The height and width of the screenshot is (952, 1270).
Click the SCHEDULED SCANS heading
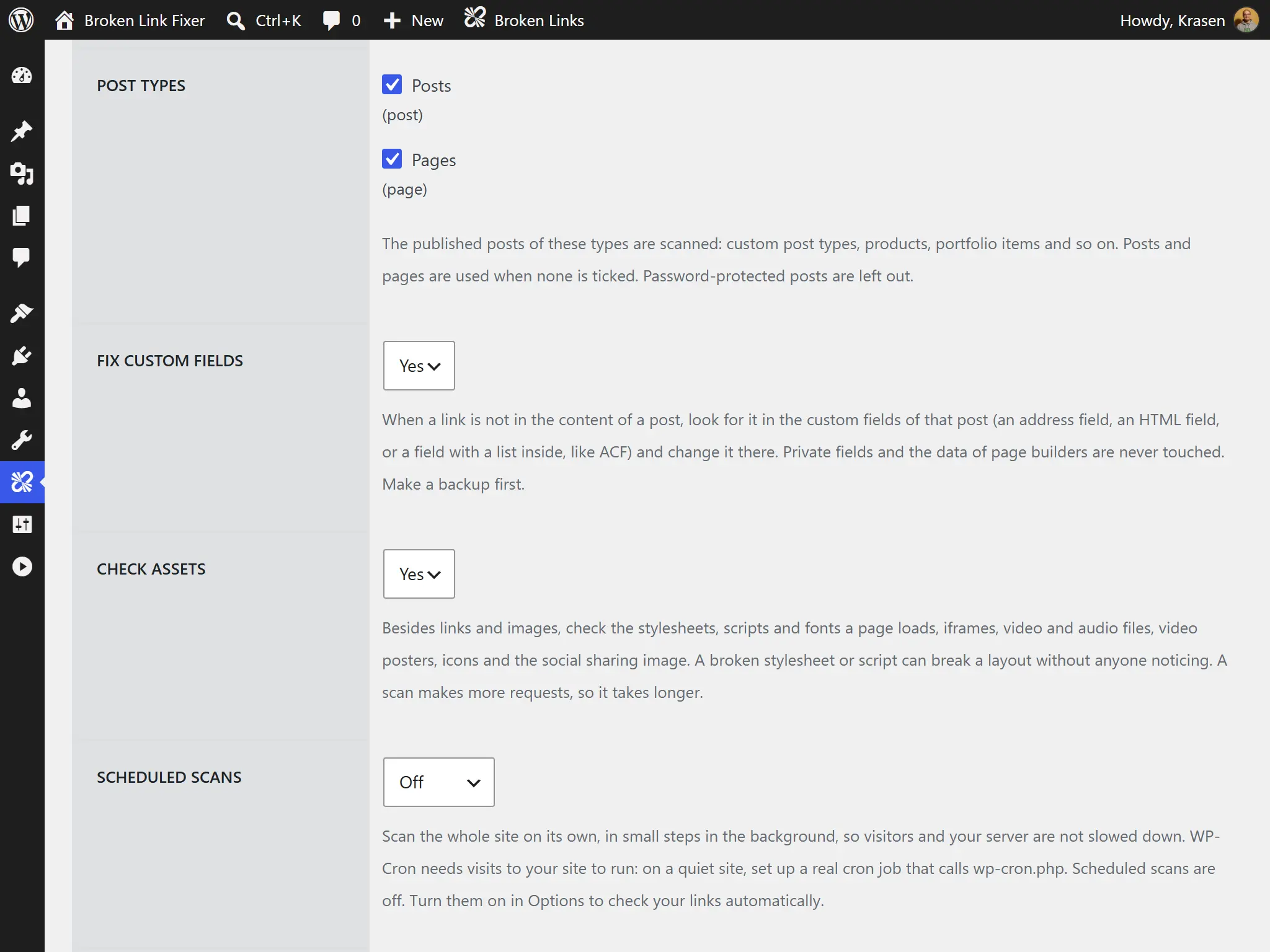coord(169,777)
